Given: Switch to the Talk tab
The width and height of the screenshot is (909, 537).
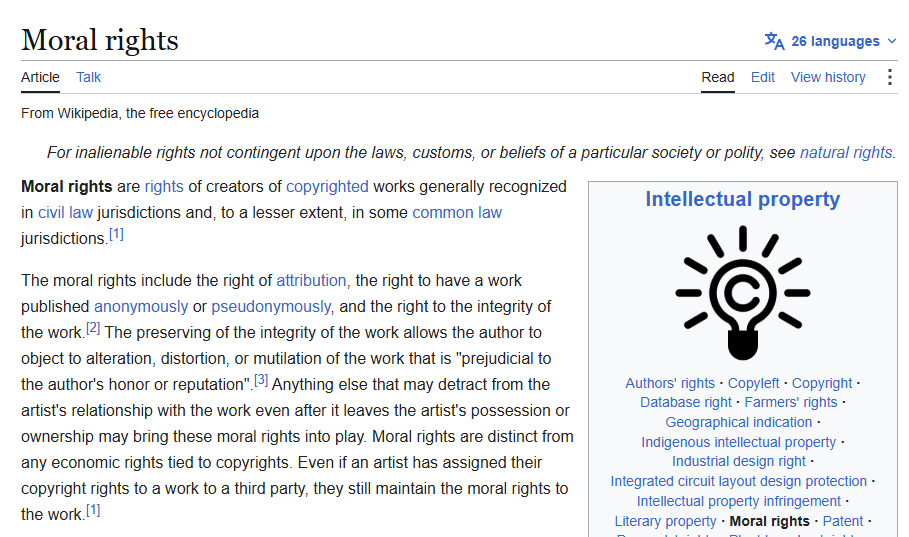Looking at the screenshot, I should (89, 77).
